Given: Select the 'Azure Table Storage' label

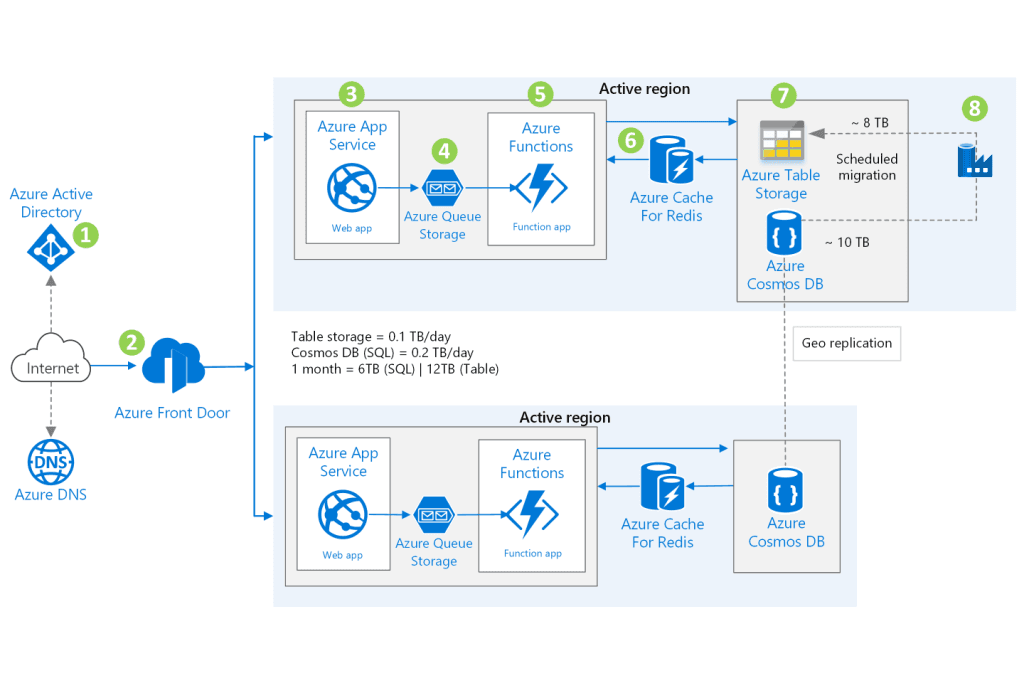Looking at the screenshot, I should [x=781, y=185].
